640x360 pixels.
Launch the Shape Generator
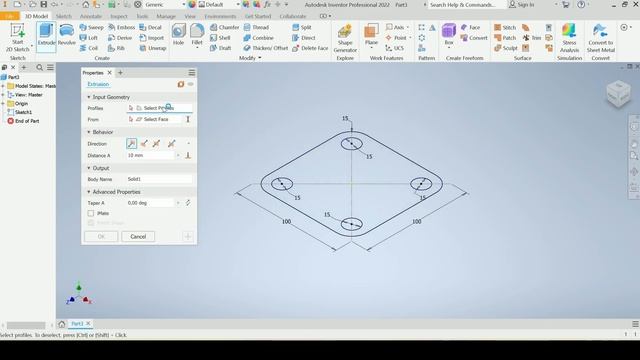pos(345,38)
